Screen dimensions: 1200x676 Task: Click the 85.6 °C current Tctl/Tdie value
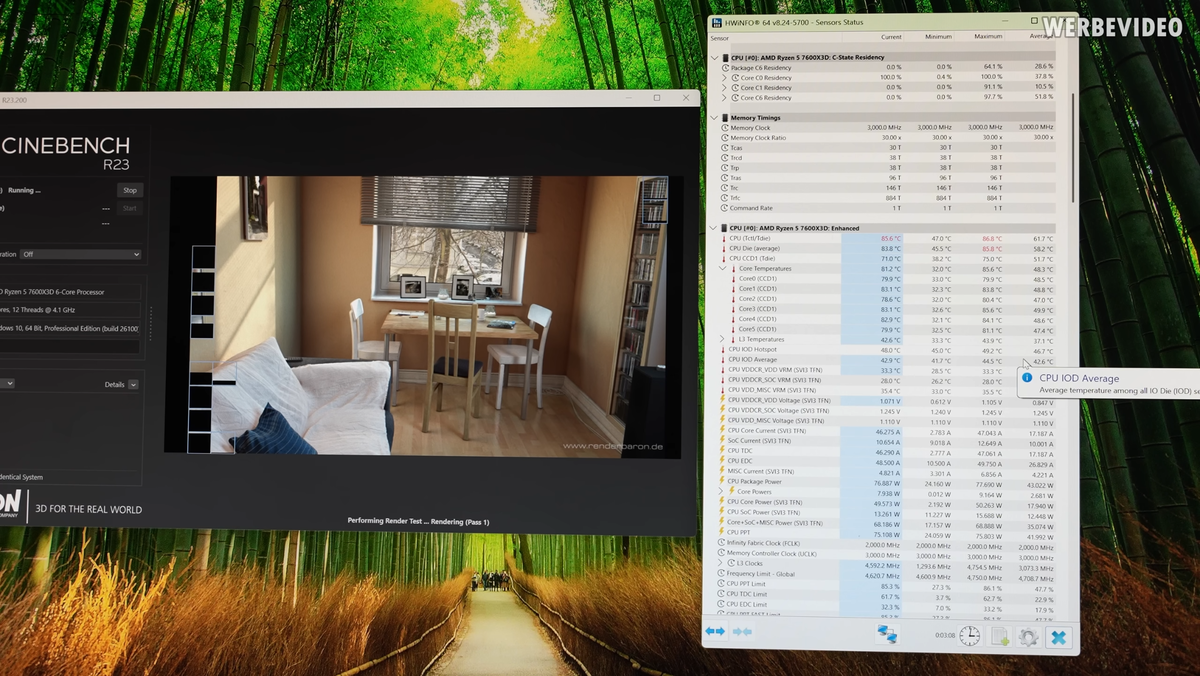pos(890,238)
